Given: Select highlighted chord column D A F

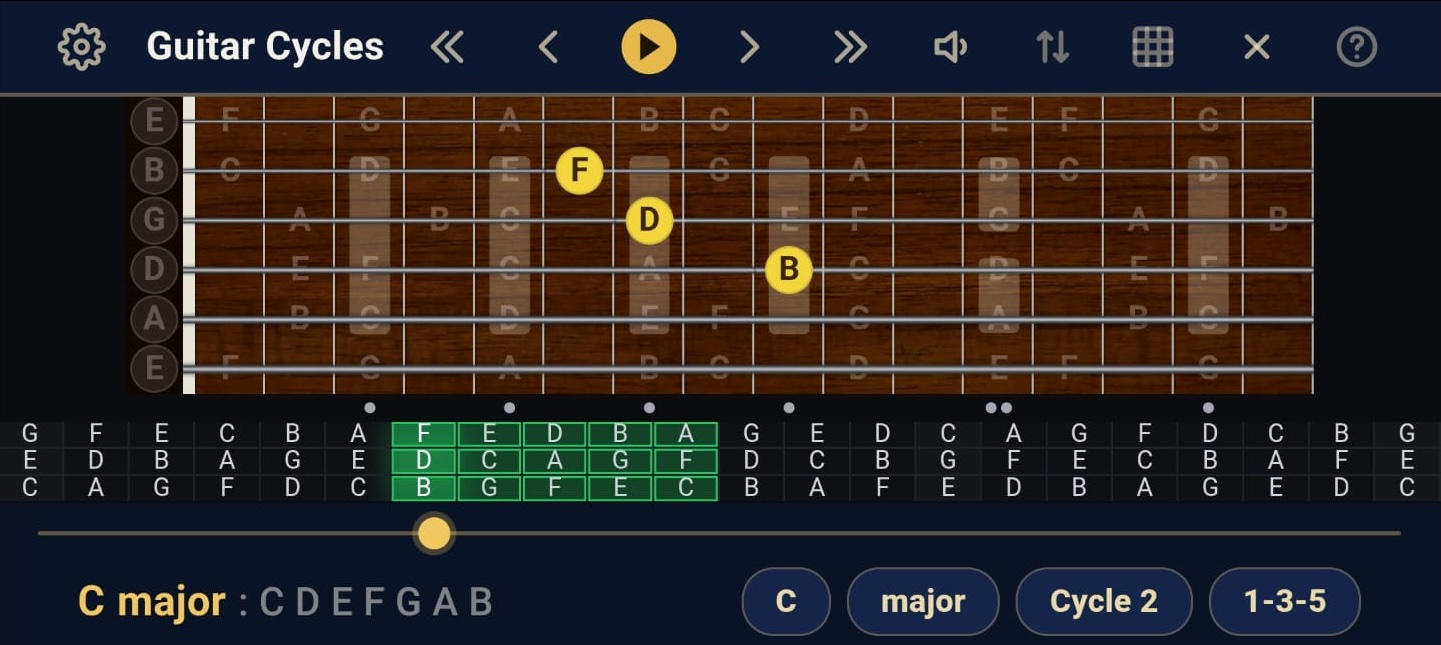Looking at the screenshot, I should tap(555, 461).
